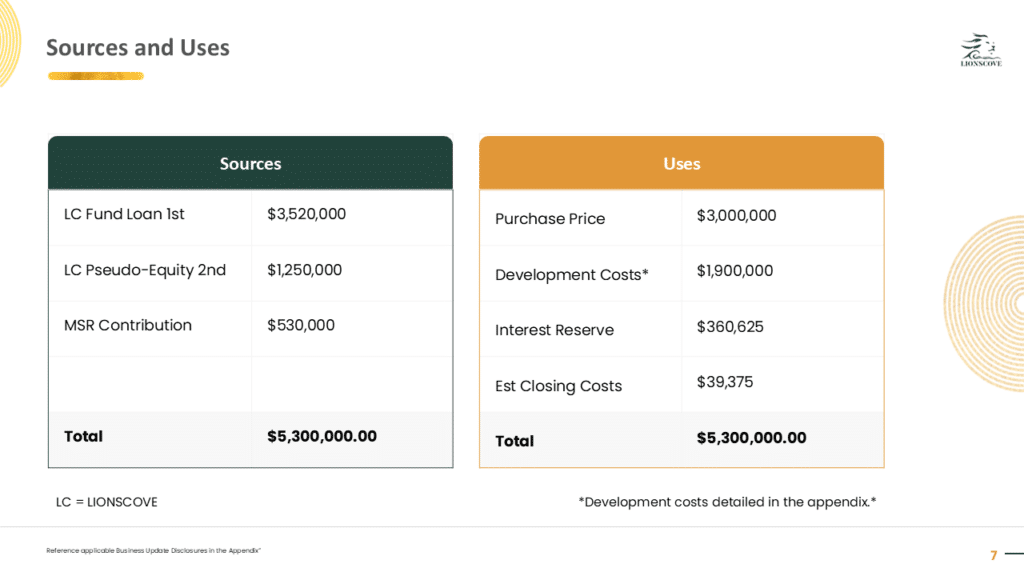Viewport: 1024px width, 576px height.
Task: Click the Development Costs* label
Action: pos(572,275)
